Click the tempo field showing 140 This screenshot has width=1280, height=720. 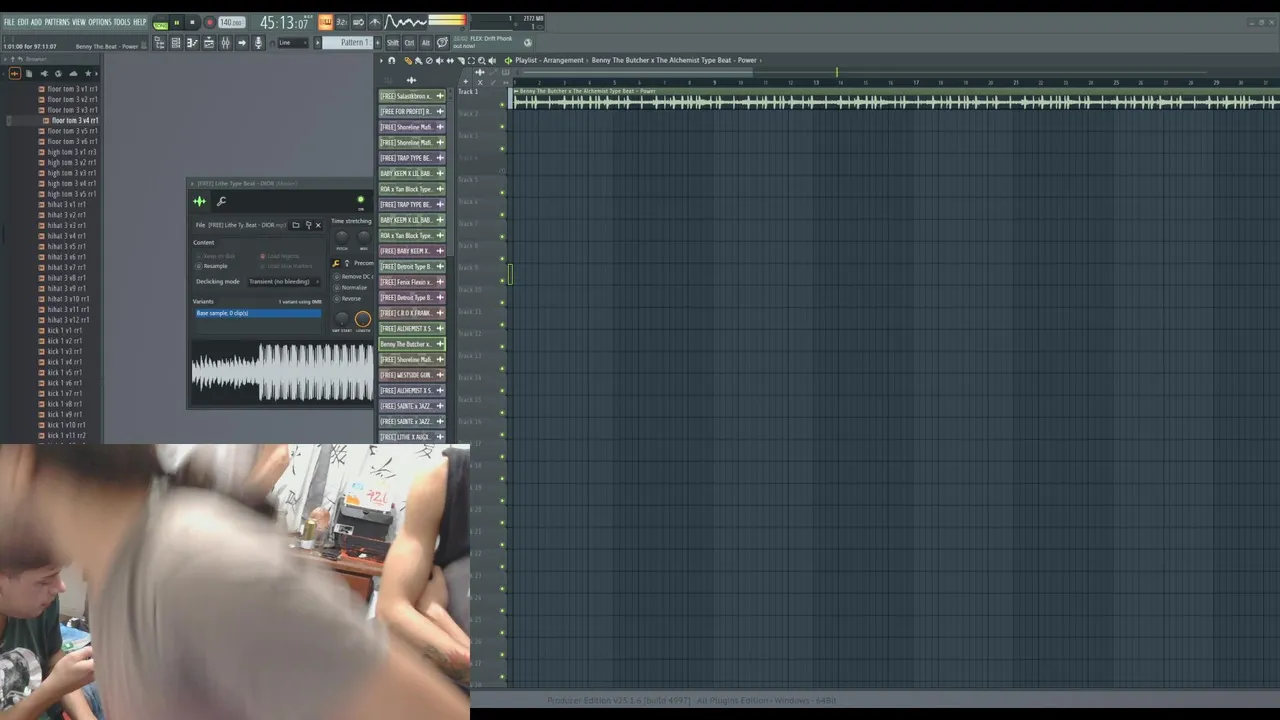231,22
